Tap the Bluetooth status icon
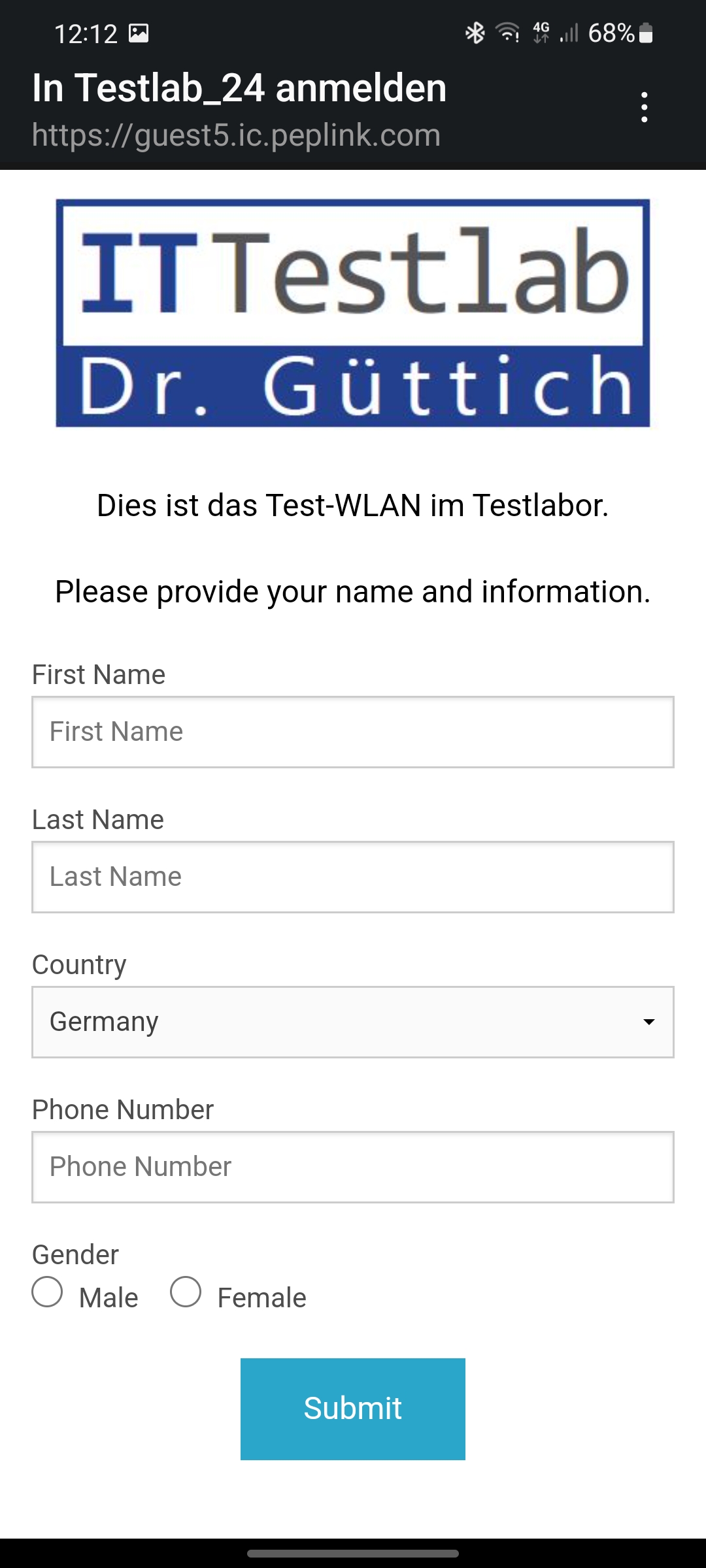This screenshot has width=706, height=1568. tap(475, 33)
